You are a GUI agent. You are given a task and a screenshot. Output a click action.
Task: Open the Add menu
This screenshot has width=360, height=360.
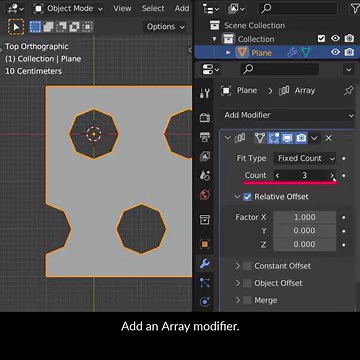[182, 8]
